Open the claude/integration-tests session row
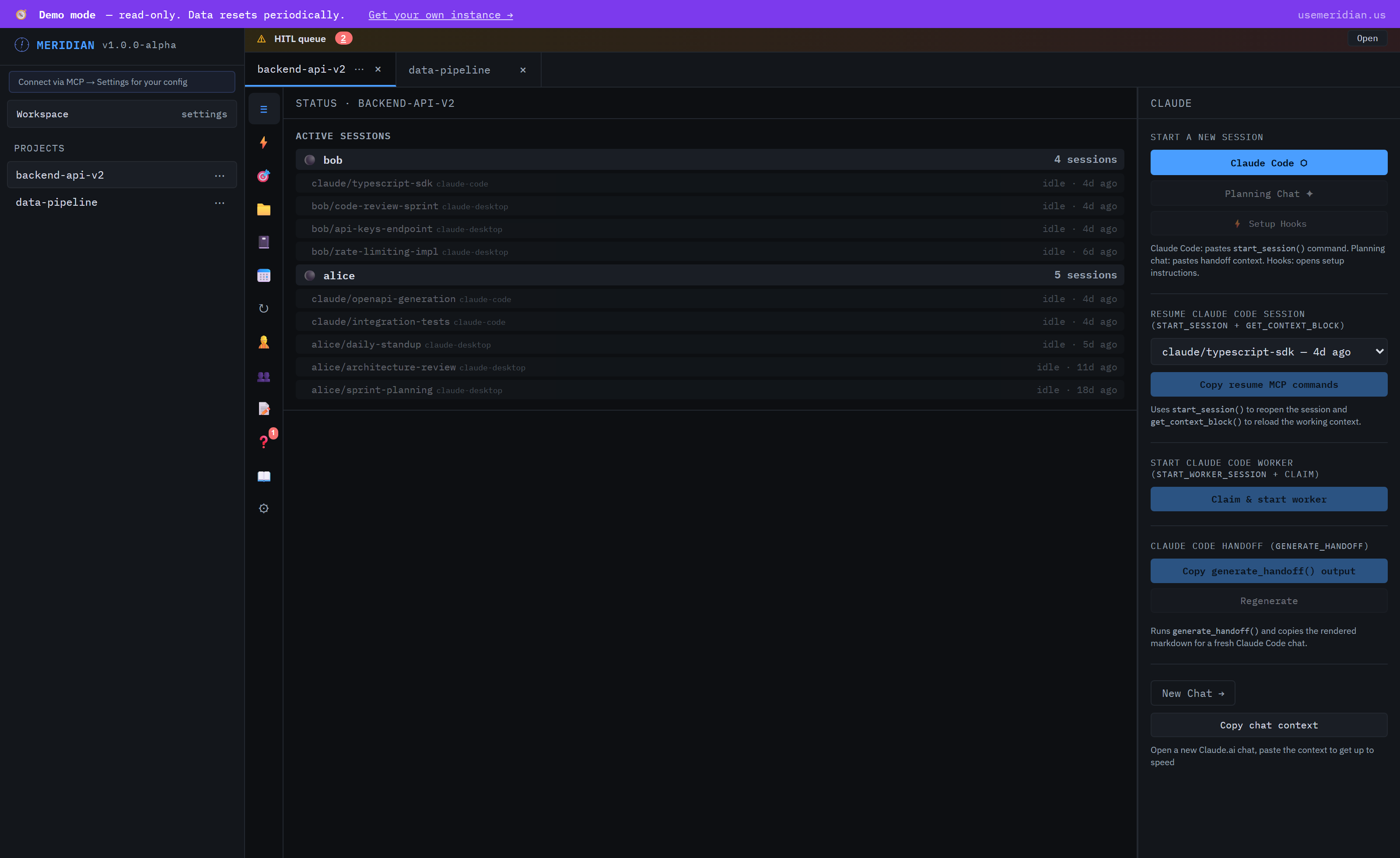The width and height of the screenshot is (1400, 858). click(710, 321)
